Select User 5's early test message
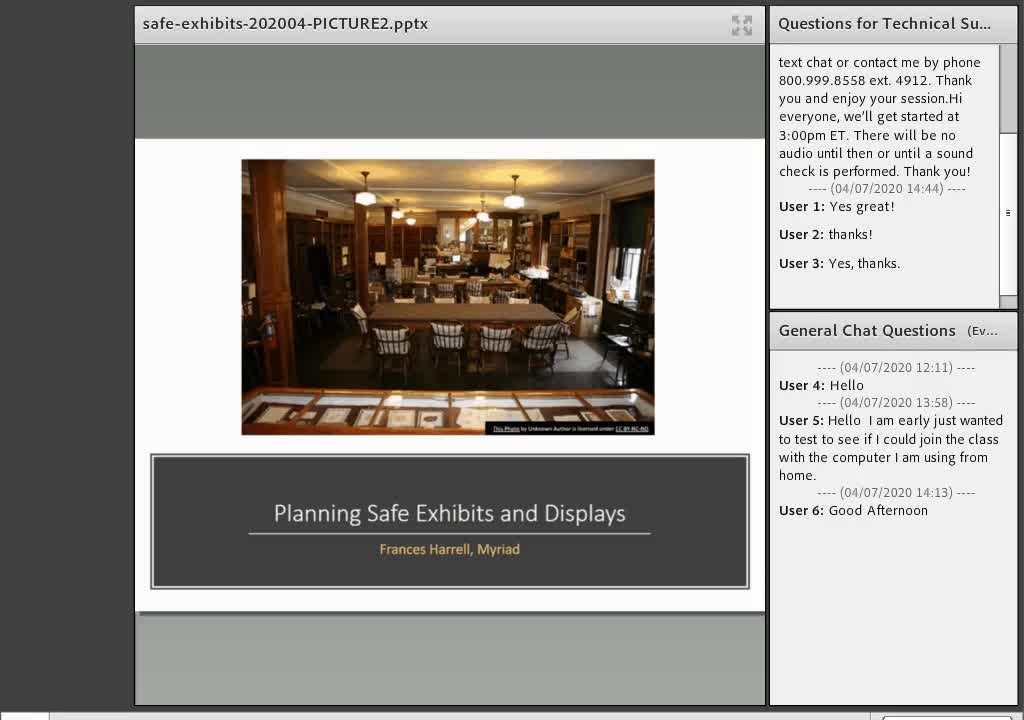Viewport: 1024px width, 720px height. pyautogui.click(x=891, y=448)
